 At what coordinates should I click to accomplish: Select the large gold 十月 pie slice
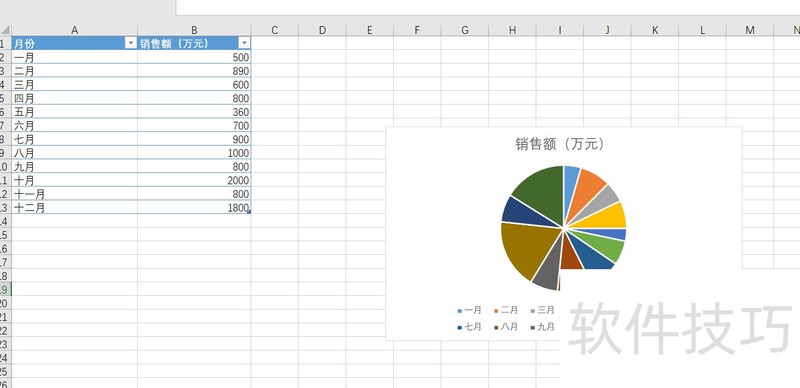tap(526, 247)
